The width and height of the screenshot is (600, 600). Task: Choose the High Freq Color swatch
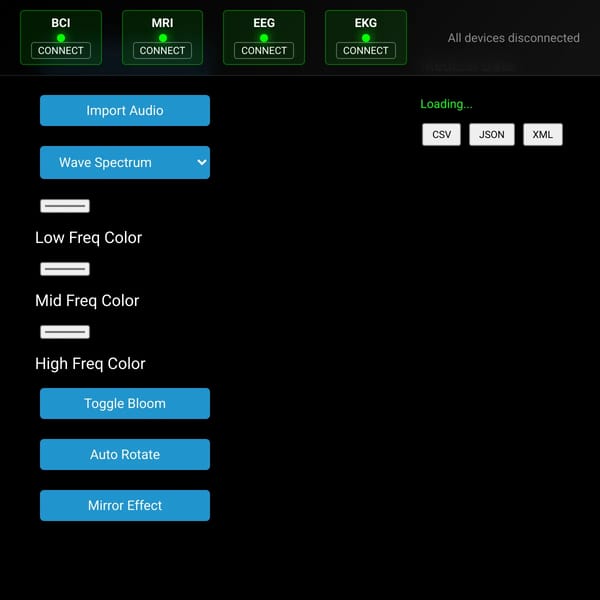point(65,332)
